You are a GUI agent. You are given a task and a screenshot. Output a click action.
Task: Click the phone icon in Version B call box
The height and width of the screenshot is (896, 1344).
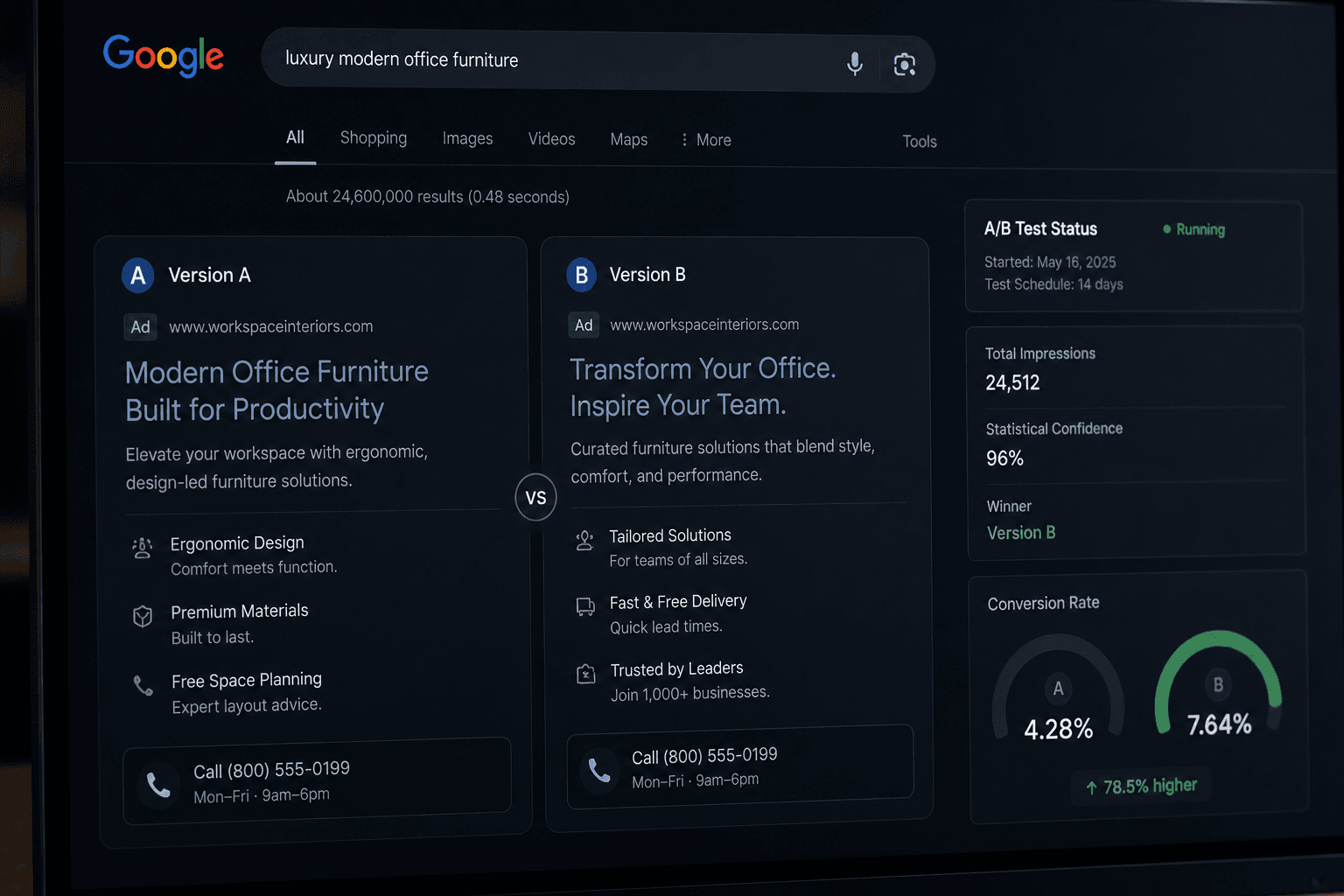599,770
